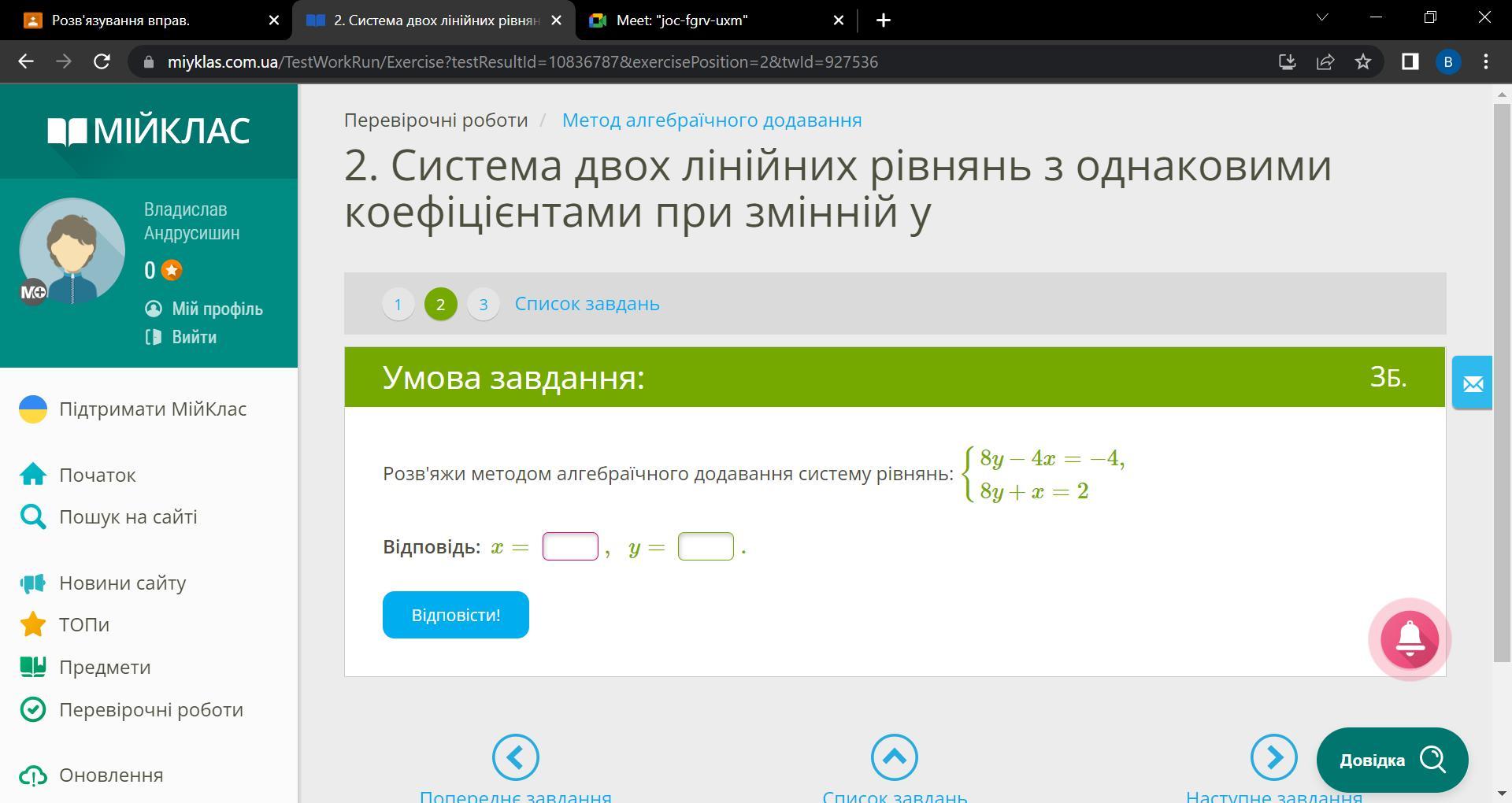Click the up arrow task list icon
The image size is (1512, 803).
pyautogui.click(x=895, y=757)
